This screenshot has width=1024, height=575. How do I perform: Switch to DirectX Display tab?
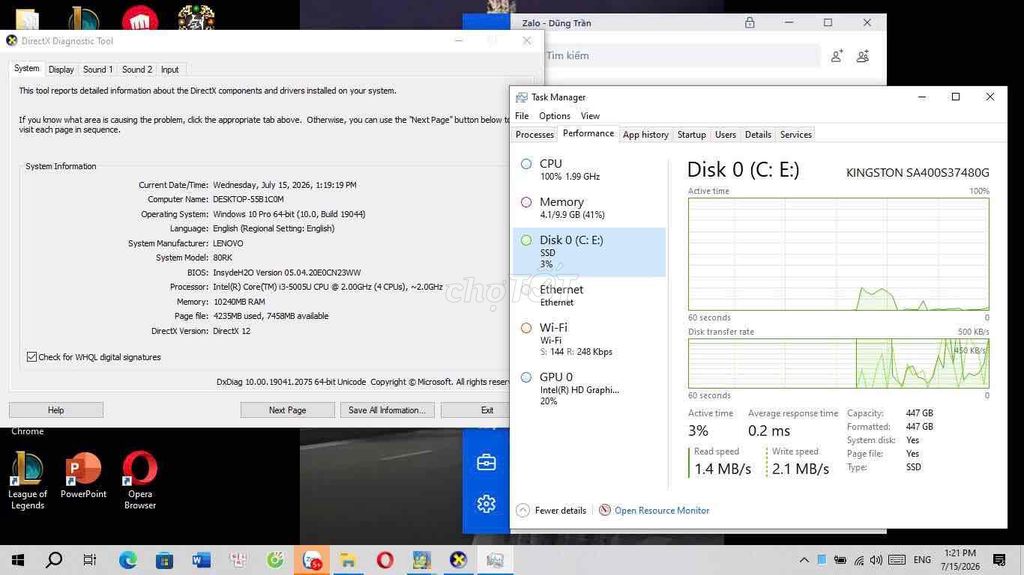(x=61, y=69)
